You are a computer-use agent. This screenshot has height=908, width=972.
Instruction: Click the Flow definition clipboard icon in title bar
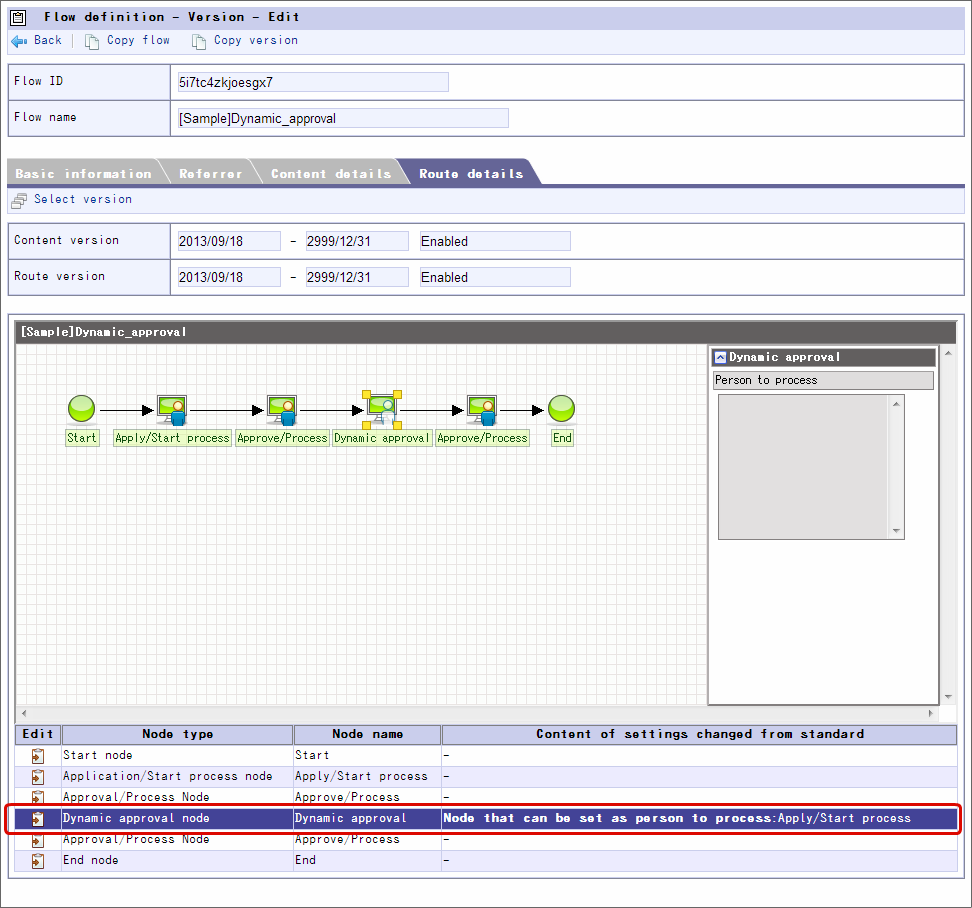pos(19,17)
